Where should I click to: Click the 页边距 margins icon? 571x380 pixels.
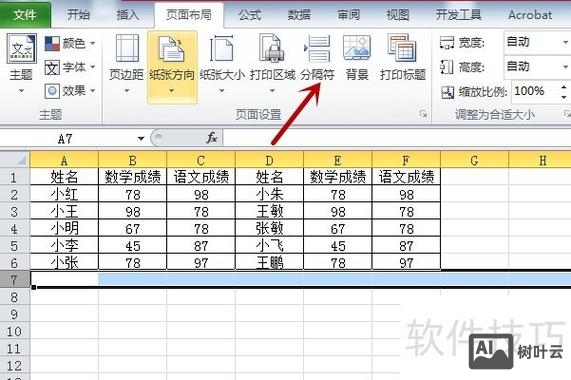pos(126,48)
